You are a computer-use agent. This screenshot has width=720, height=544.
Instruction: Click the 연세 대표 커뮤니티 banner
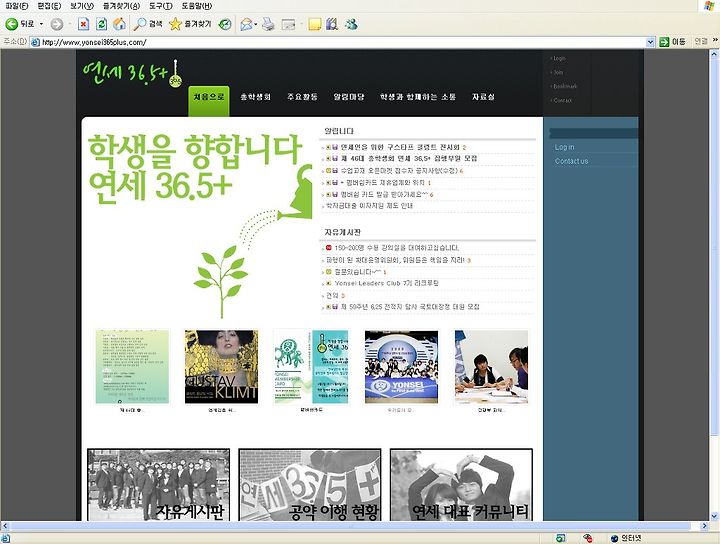coord(461,485)
